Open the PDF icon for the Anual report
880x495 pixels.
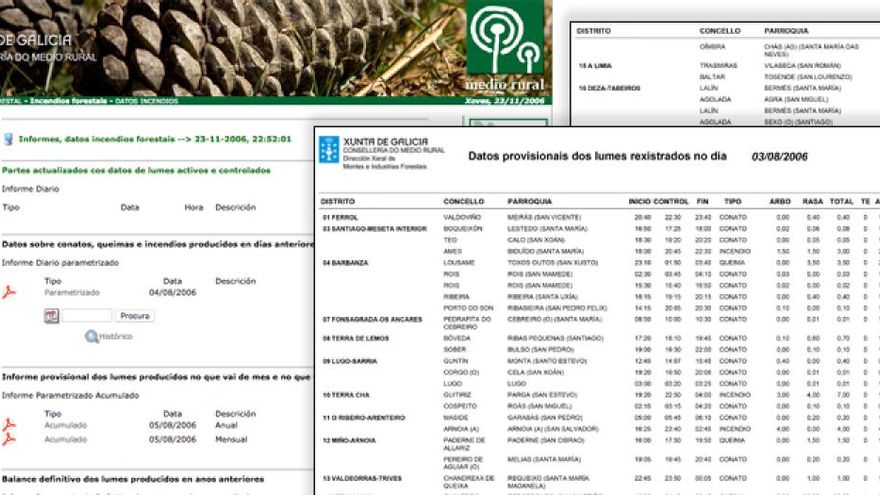(10, 424)
